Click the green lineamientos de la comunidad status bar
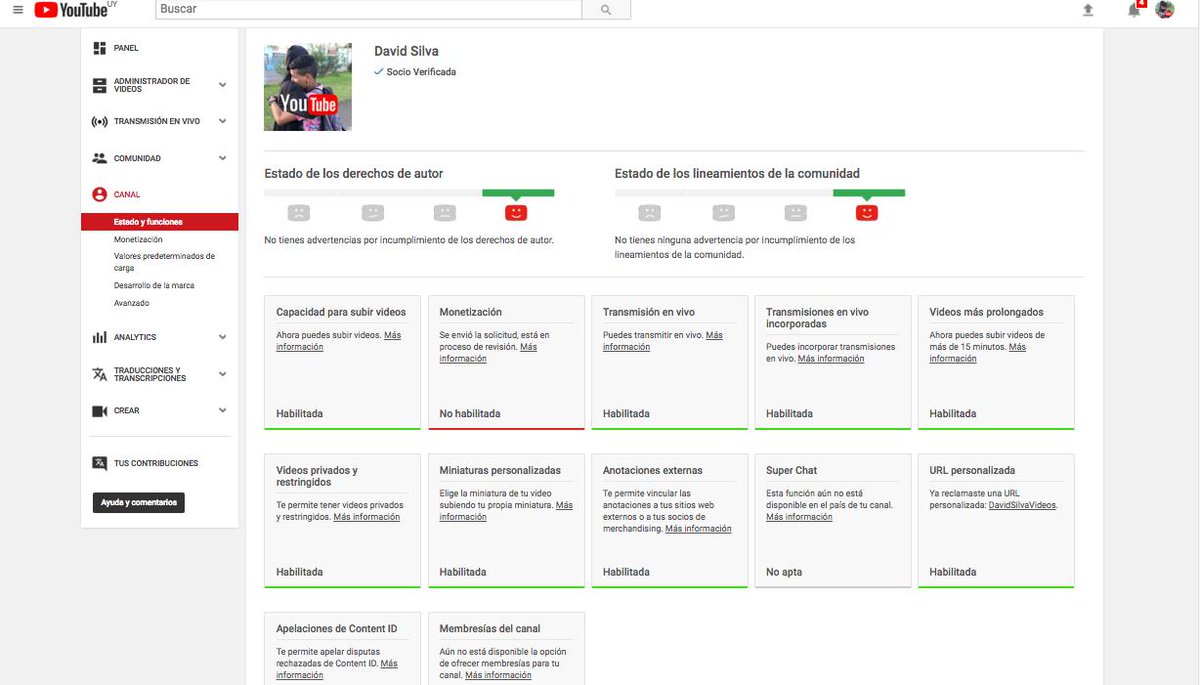Image resolution: width=1200 pixels, height=685 pixels. 869,193
